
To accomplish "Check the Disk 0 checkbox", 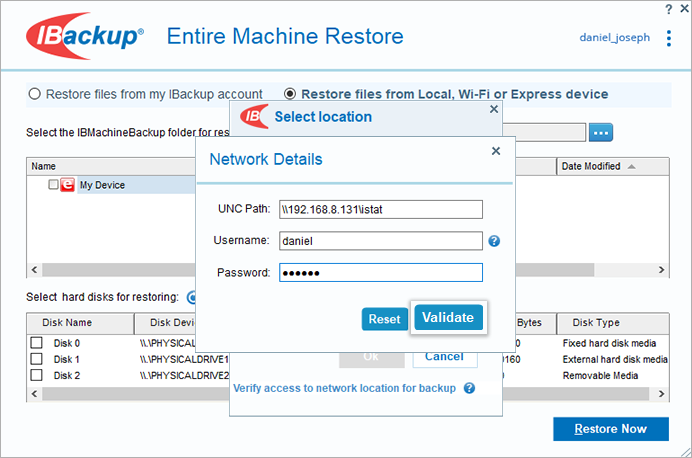I will [x=37, y=343].
